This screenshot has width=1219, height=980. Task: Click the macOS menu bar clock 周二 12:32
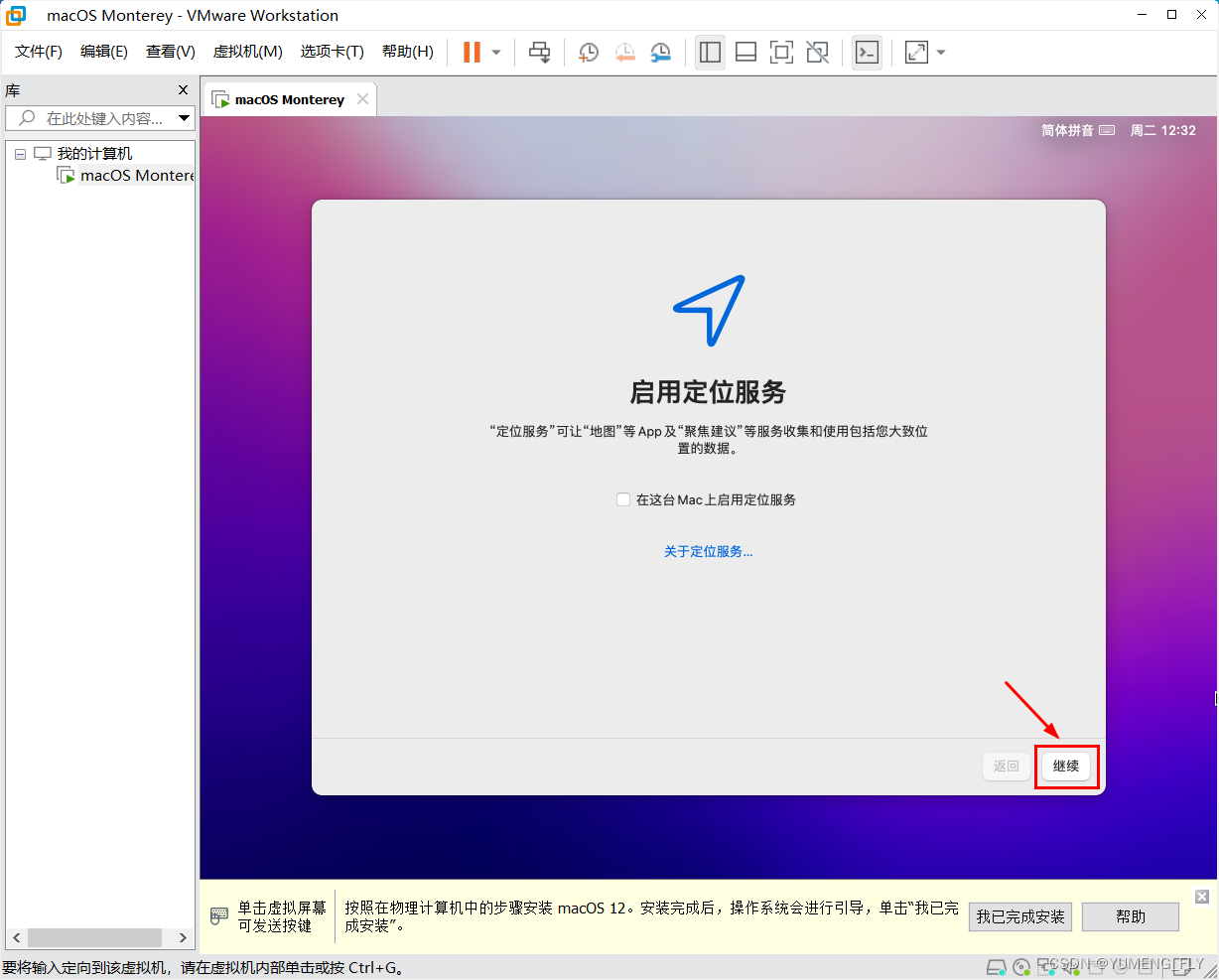tap(1163, 130)
